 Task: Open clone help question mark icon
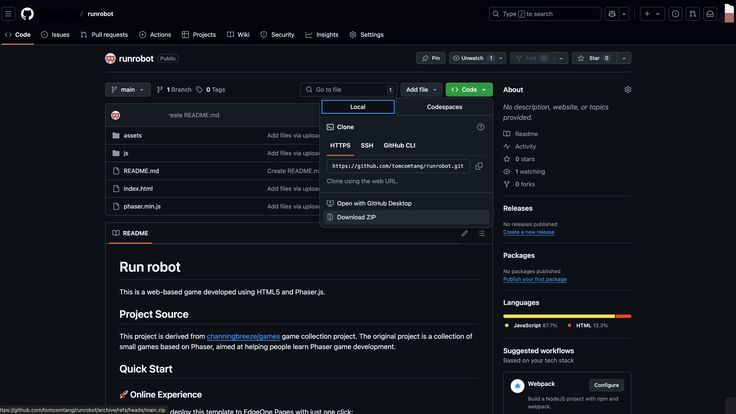[481, 127]
